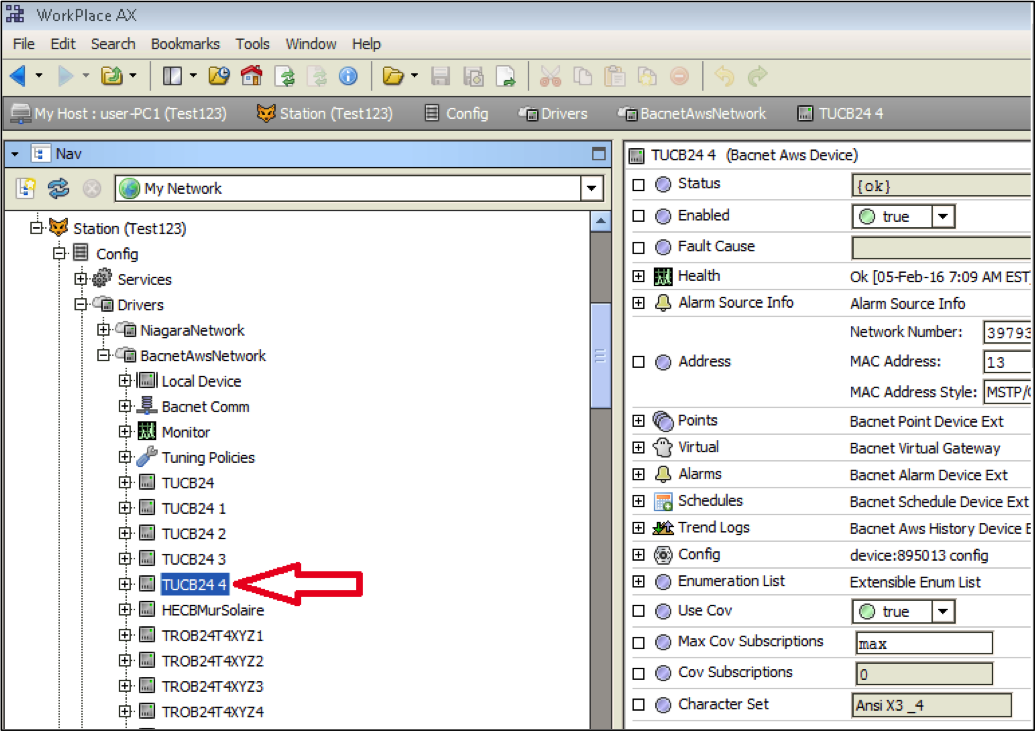Click the Undo arrow icon
Screen dimensions: 1035x731
tap(725, 77)
